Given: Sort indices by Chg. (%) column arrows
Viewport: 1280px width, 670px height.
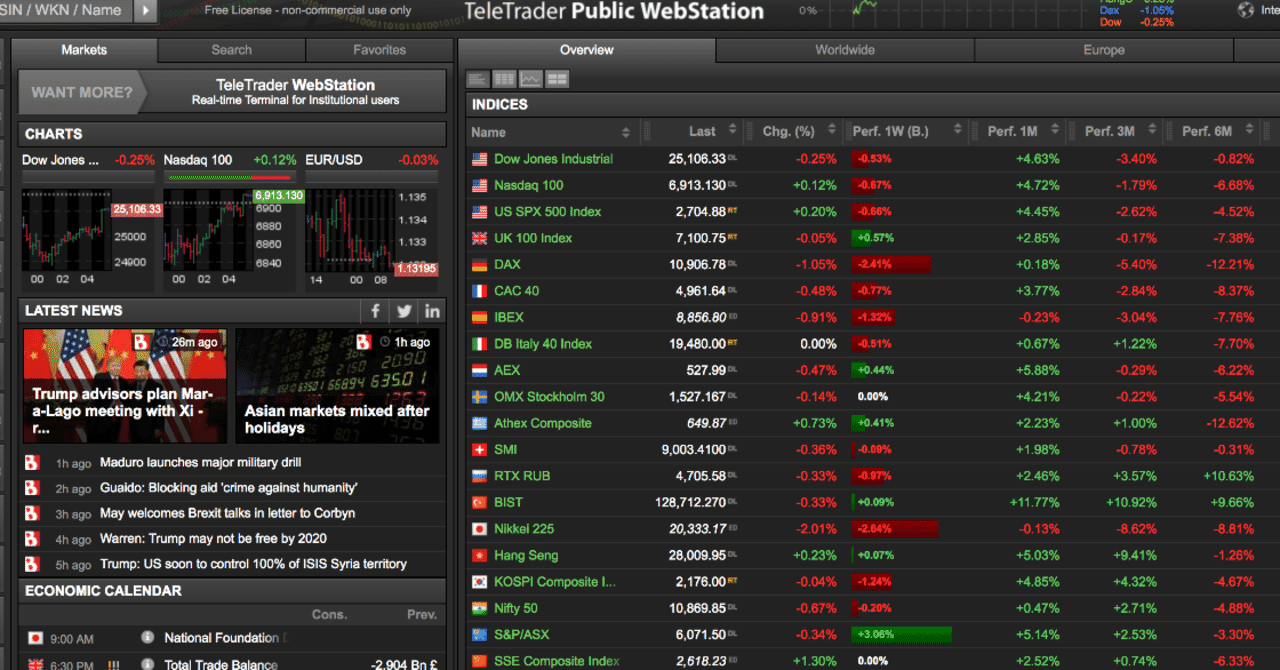Looking at the screenshot, I should [830, 131].
